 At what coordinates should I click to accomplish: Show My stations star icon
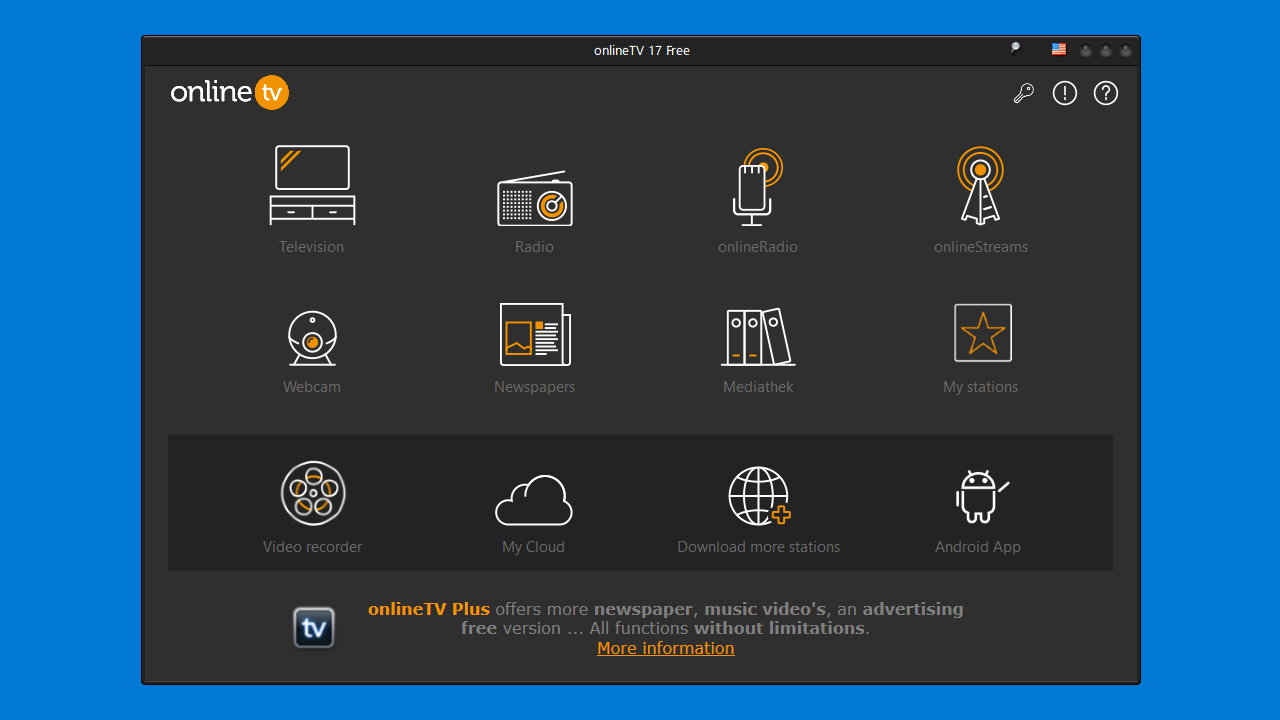[x=983, y=333]
